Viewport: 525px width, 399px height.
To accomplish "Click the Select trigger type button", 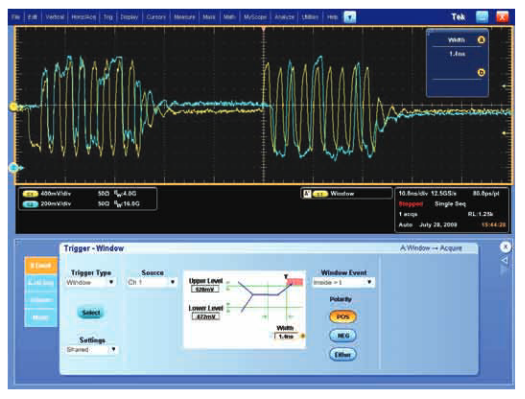I will (91, 313).
